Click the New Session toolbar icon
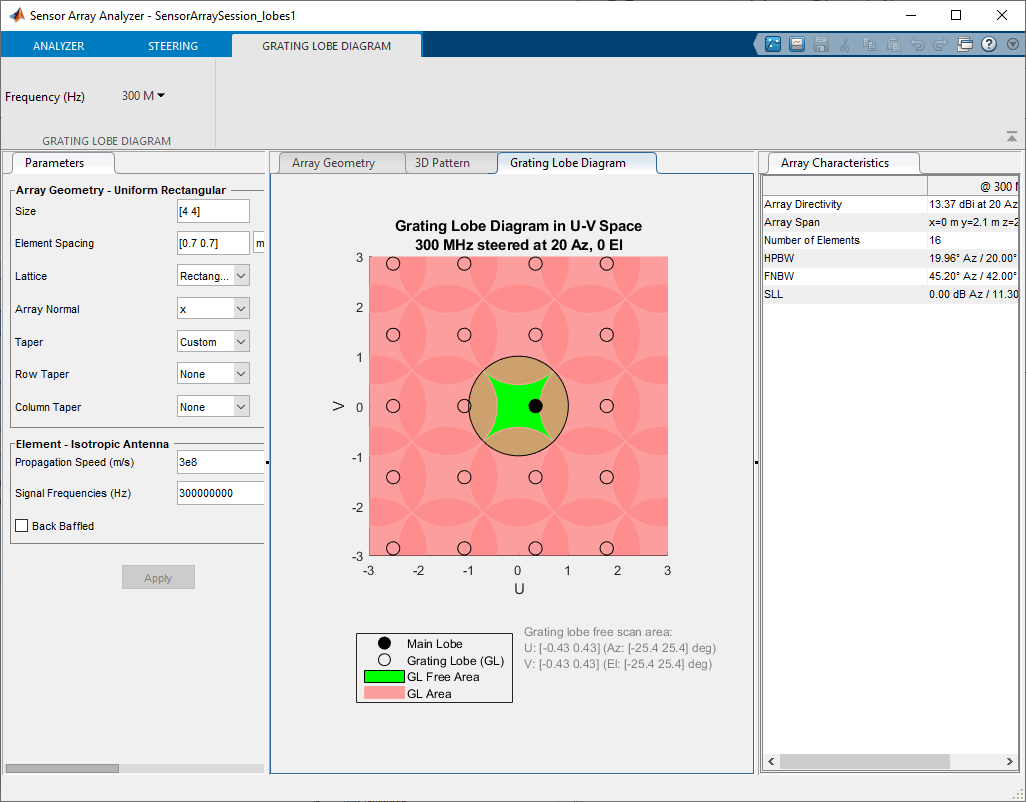Viewport: 1026px width, 802px height. [x=773, y=44]
